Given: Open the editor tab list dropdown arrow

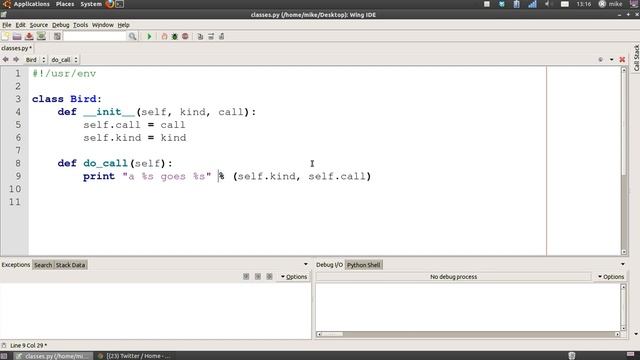Looking at the screenshot, I should (611, 60).
